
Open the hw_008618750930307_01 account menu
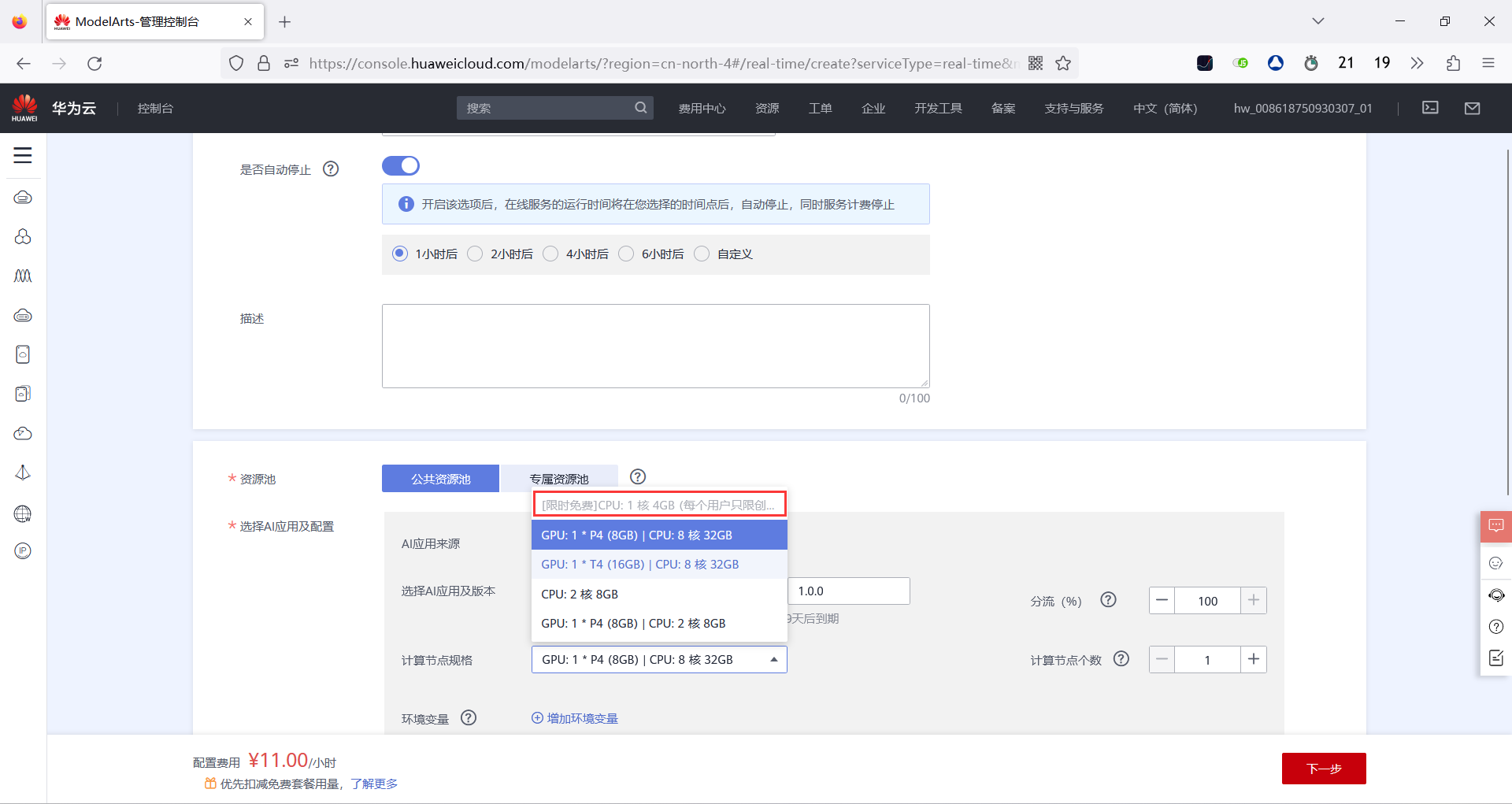[x=1303, y=109]
